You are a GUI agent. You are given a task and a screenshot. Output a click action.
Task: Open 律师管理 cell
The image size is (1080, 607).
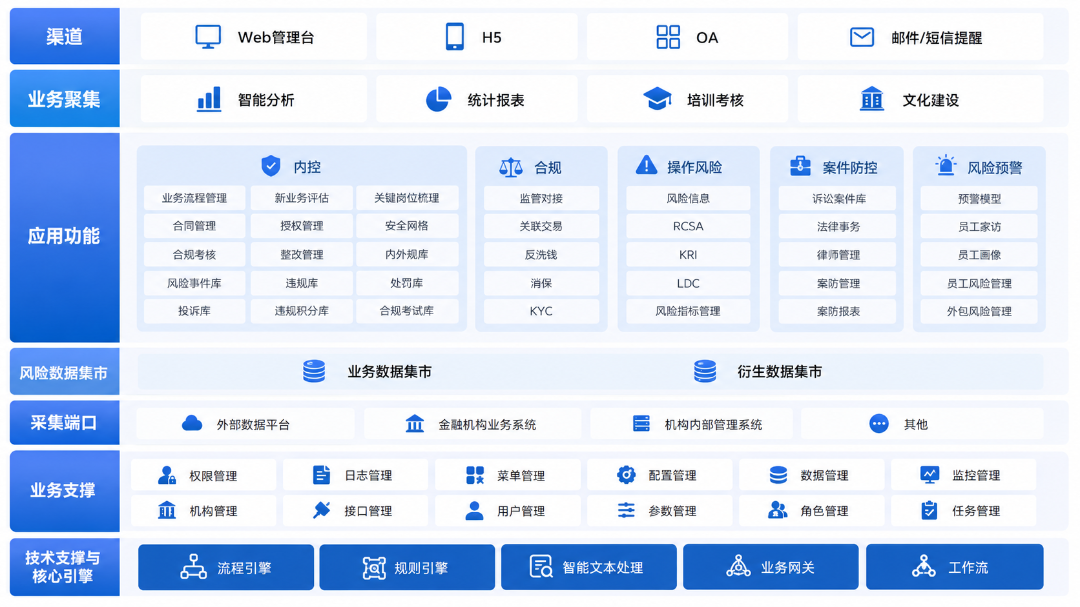838,255
